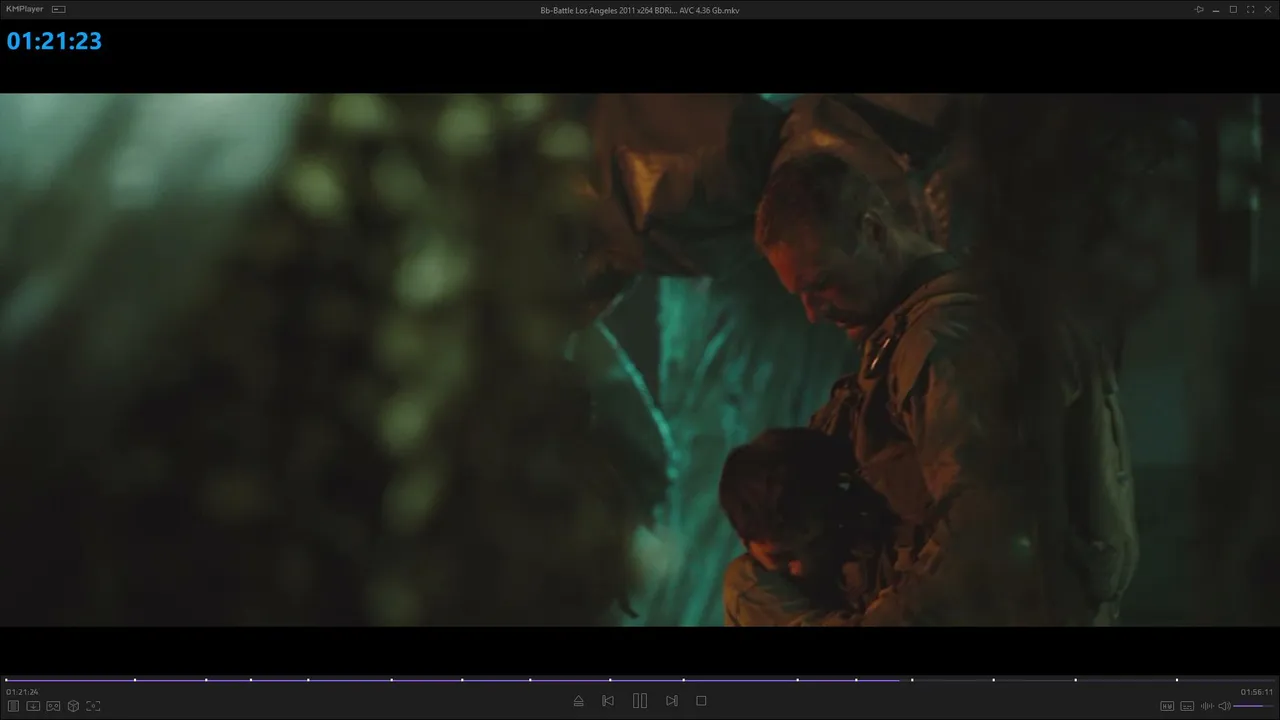Open the audio waveform settings icon
The width and height of the screenshot is (1280, 720).
pyautogui.click(x=1207, y=706)
